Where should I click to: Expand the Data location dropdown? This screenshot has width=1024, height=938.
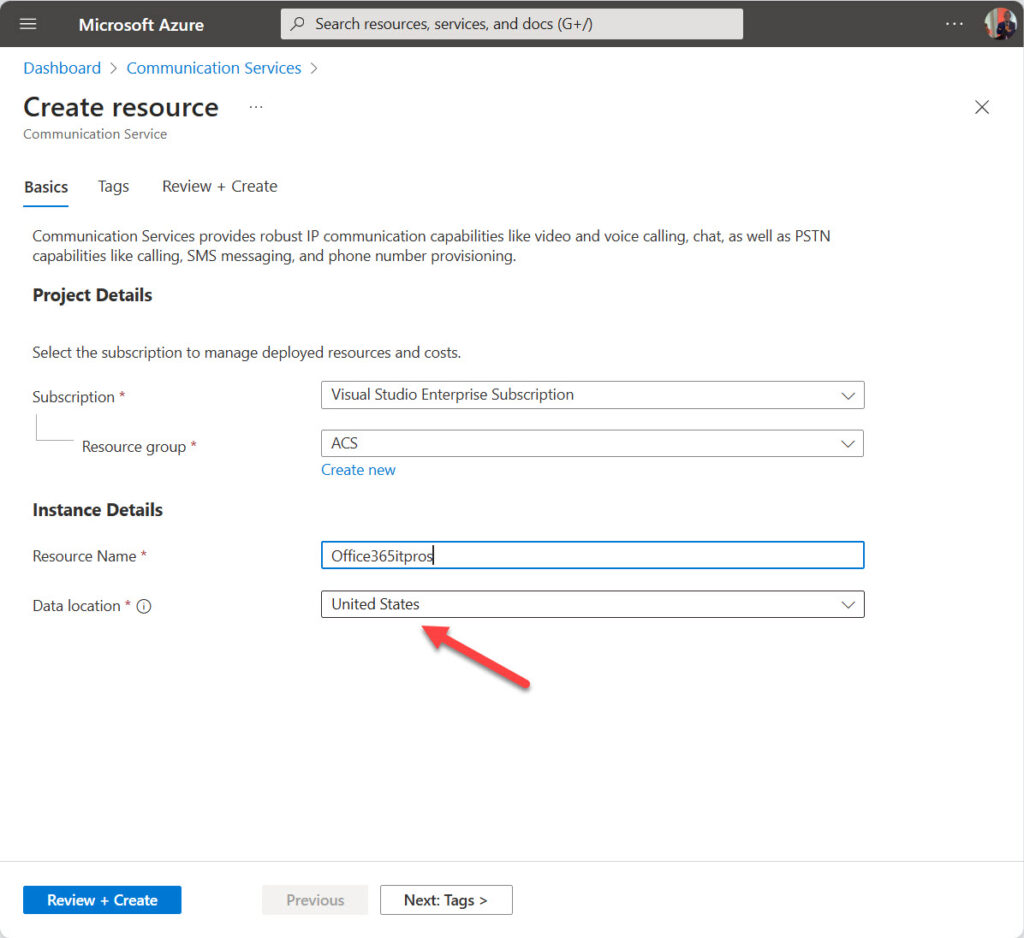pyautogui.click(x=592, y=604)
